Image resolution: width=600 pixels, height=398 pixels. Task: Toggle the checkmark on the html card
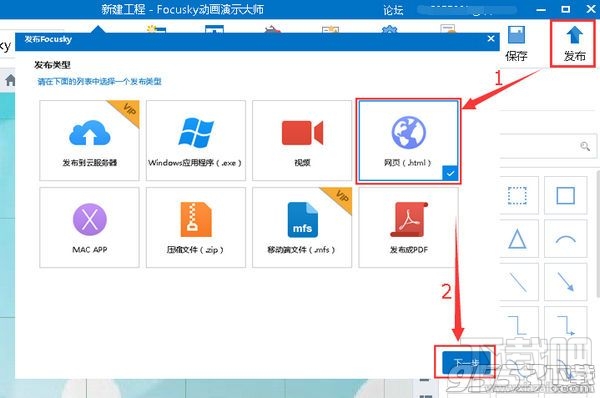tap(450, 173)
